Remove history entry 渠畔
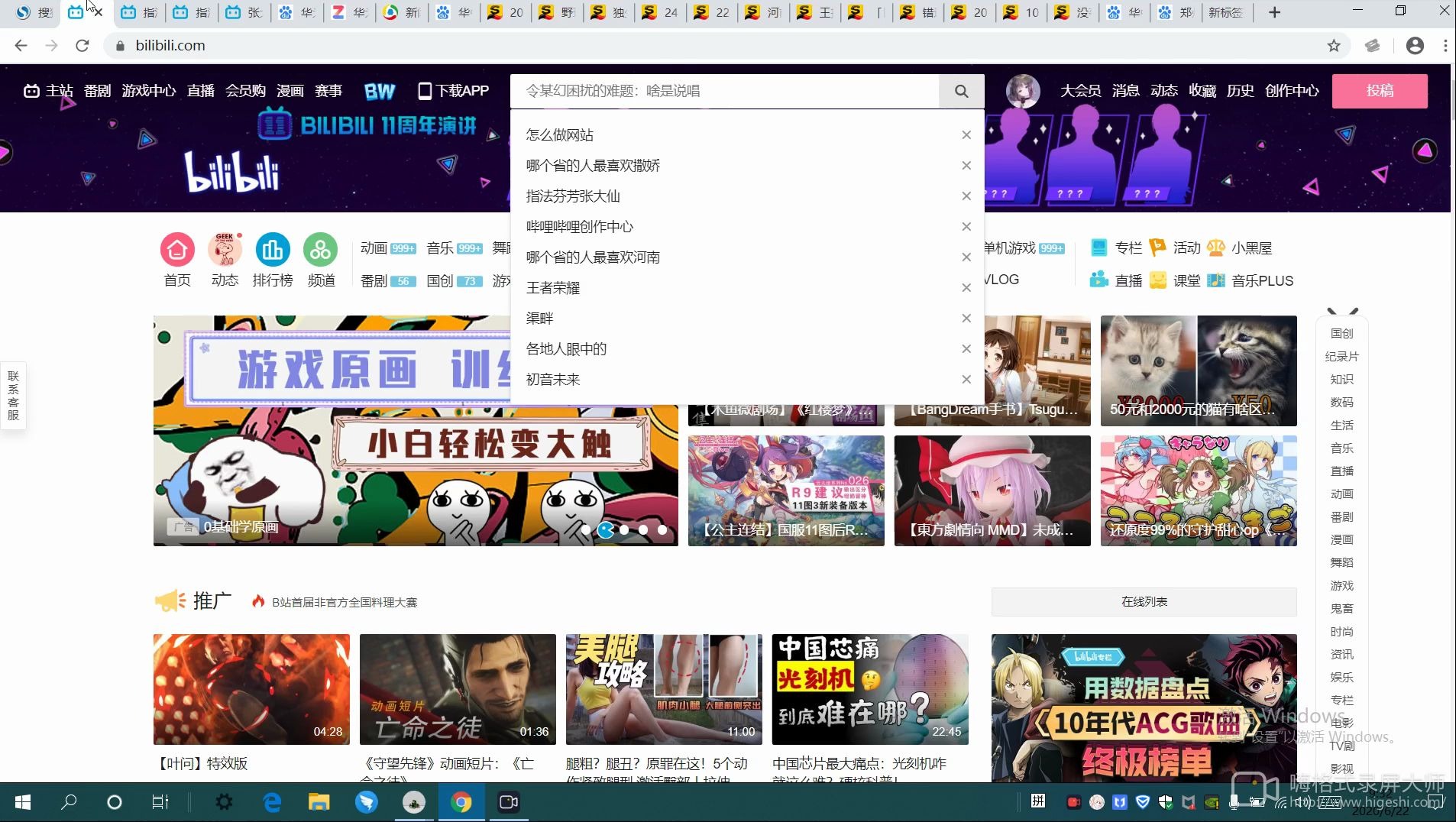 [x=966, y=319]
